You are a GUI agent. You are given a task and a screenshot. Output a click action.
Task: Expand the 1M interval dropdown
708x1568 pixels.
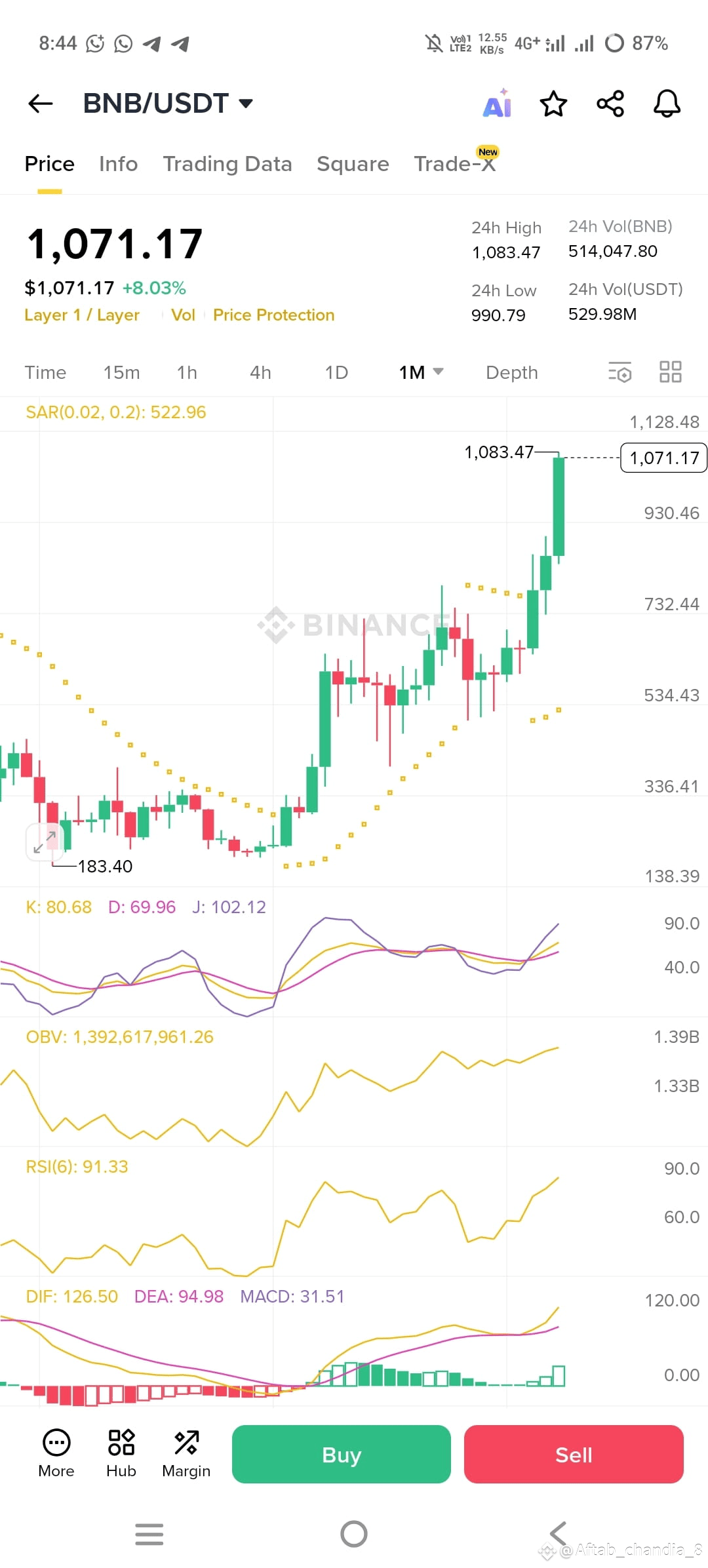pos(422,372)
